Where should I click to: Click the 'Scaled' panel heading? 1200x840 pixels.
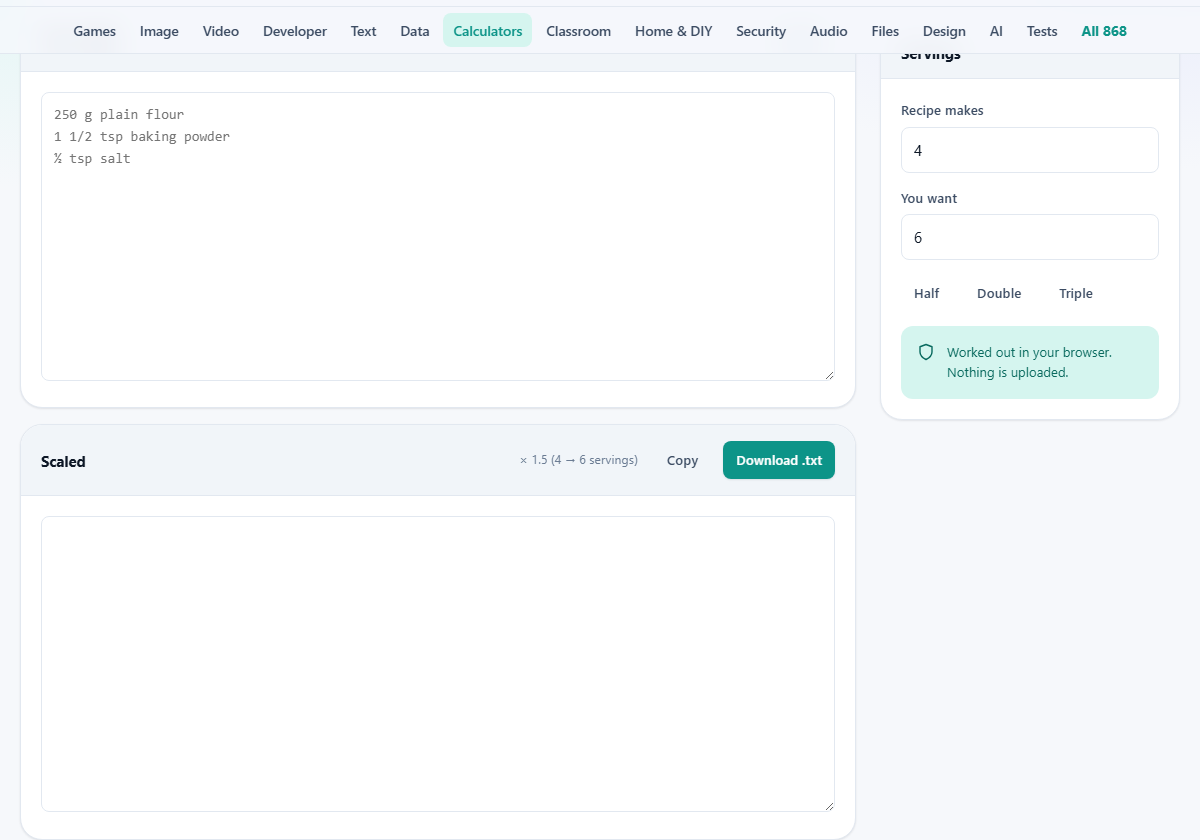pos(63,462)
